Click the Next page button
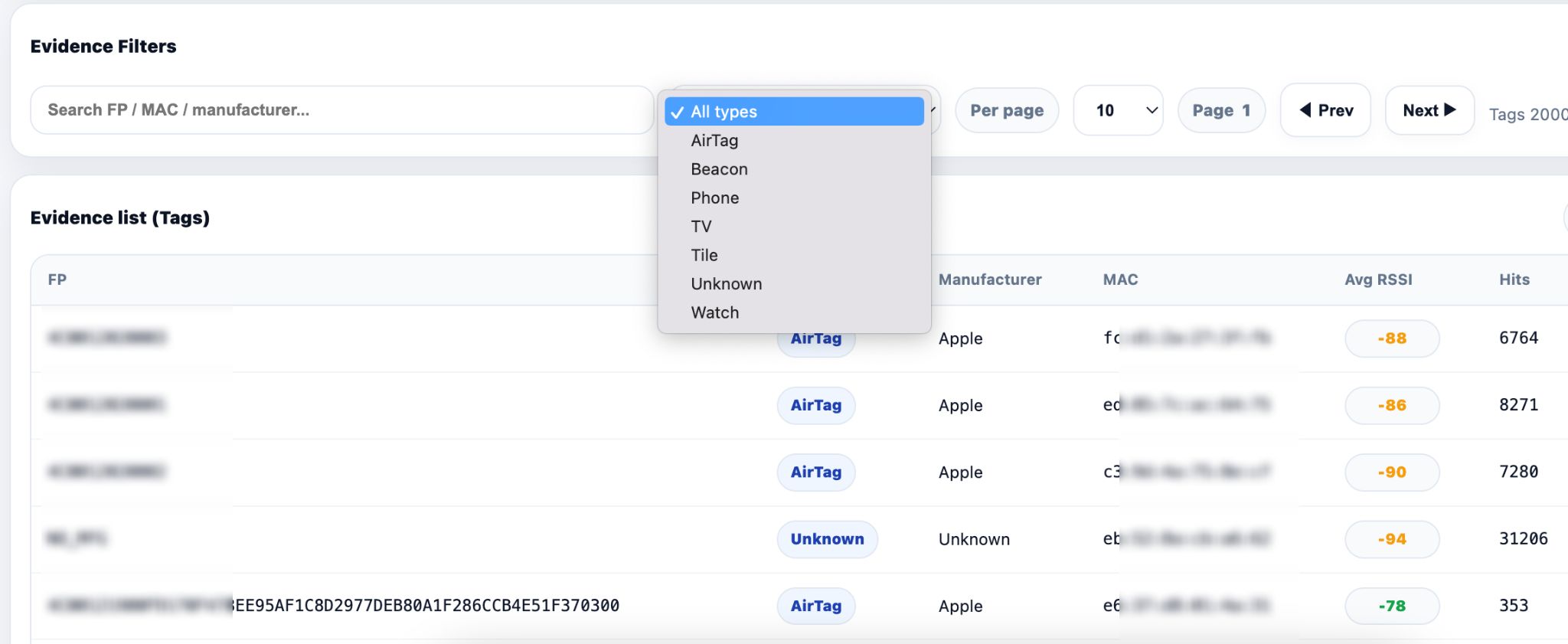1568x644 pixels. click(x=1429, y=111)
